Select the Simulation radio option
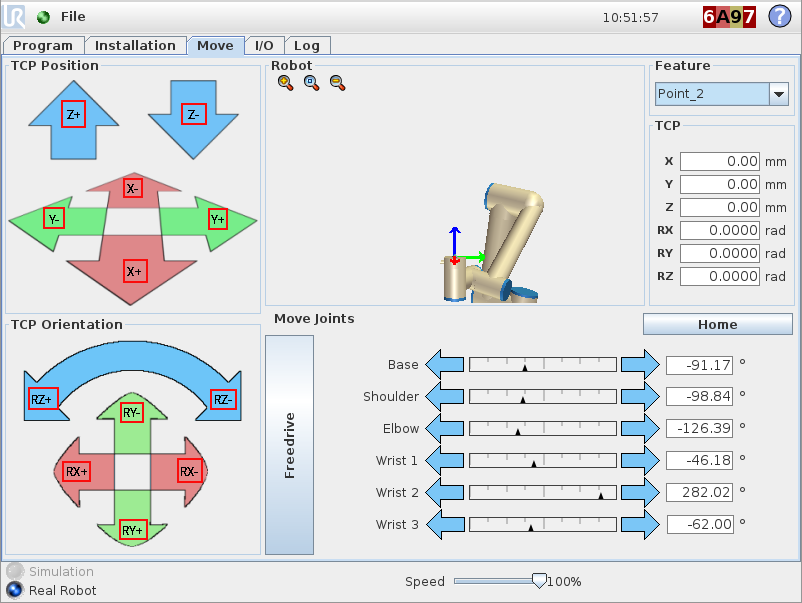The image size is (802, 603). click(x=15, y=572)
